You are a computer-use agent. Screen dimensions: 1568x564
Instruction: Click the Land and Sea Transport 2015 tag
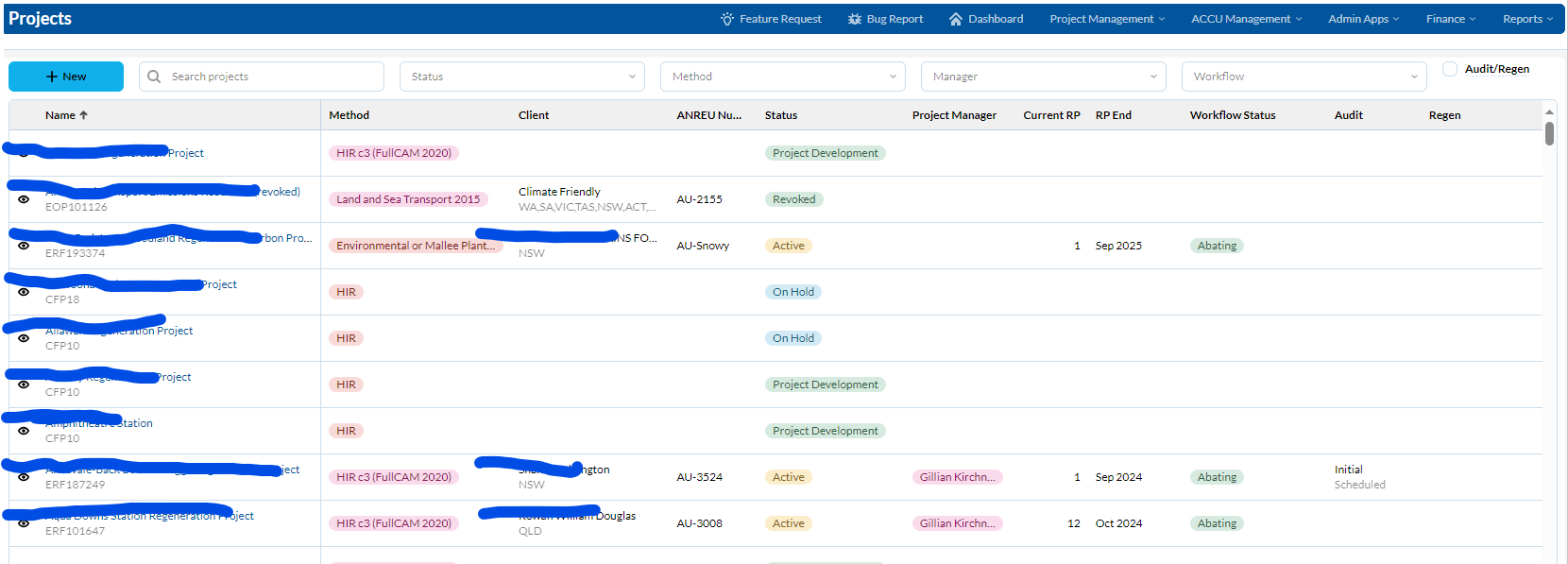pyautogui.click(x=408, y=199)
